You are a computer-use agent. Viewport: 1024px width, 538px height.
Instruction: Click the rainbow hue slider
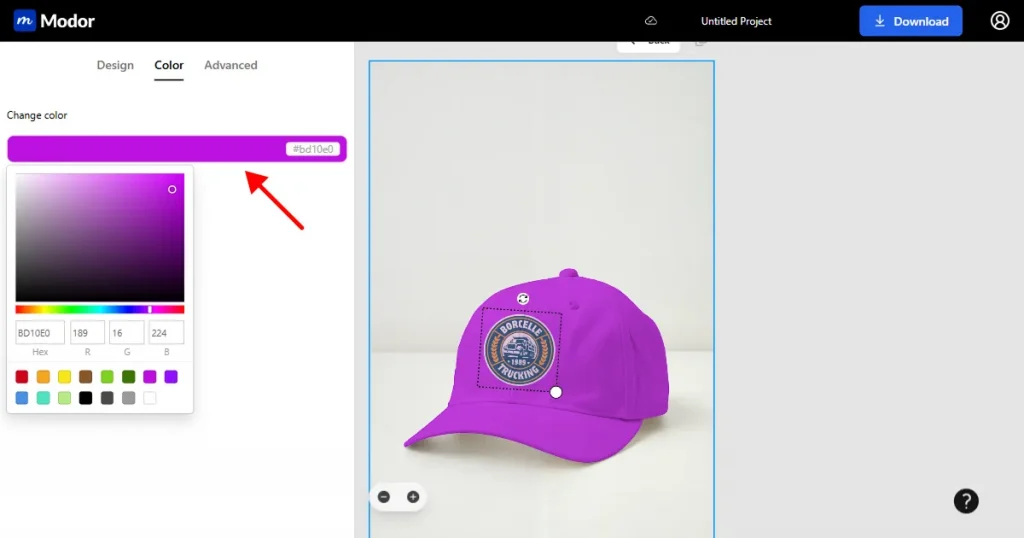(100, 309)
